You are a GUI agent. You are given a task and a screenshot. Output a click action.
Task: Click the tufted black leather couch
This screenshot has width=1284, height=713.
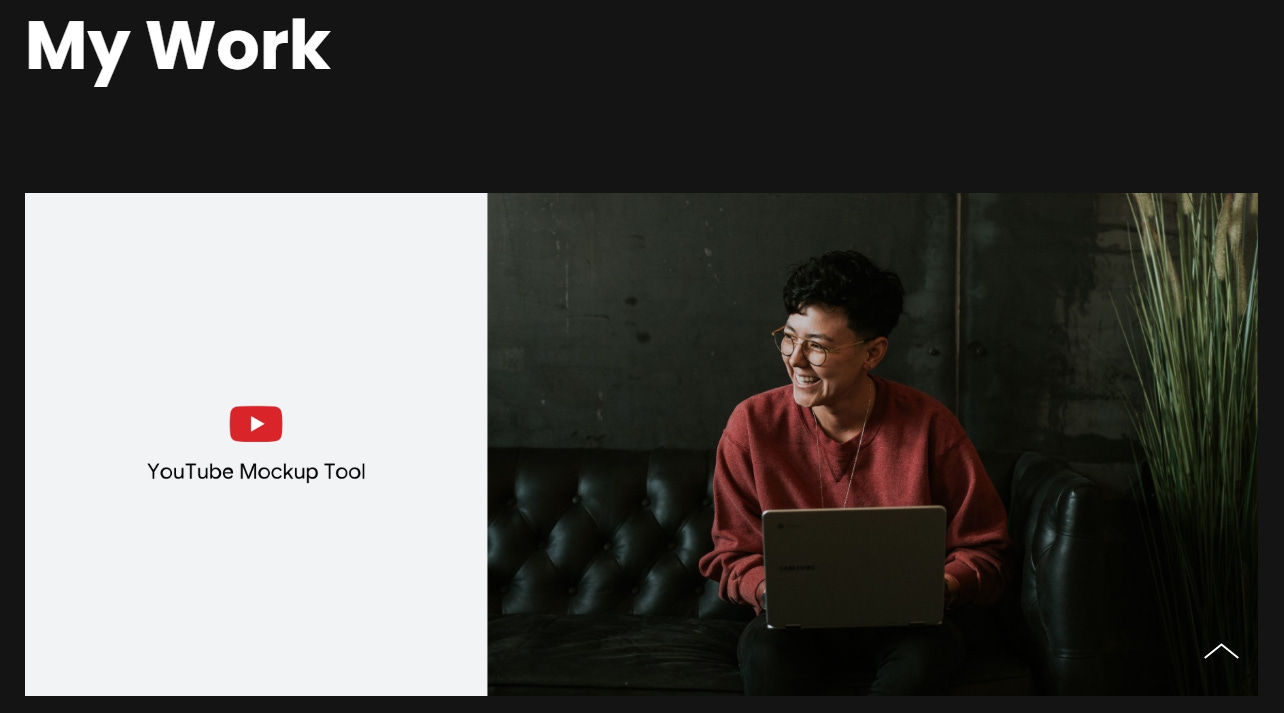(x=600, y=560)
